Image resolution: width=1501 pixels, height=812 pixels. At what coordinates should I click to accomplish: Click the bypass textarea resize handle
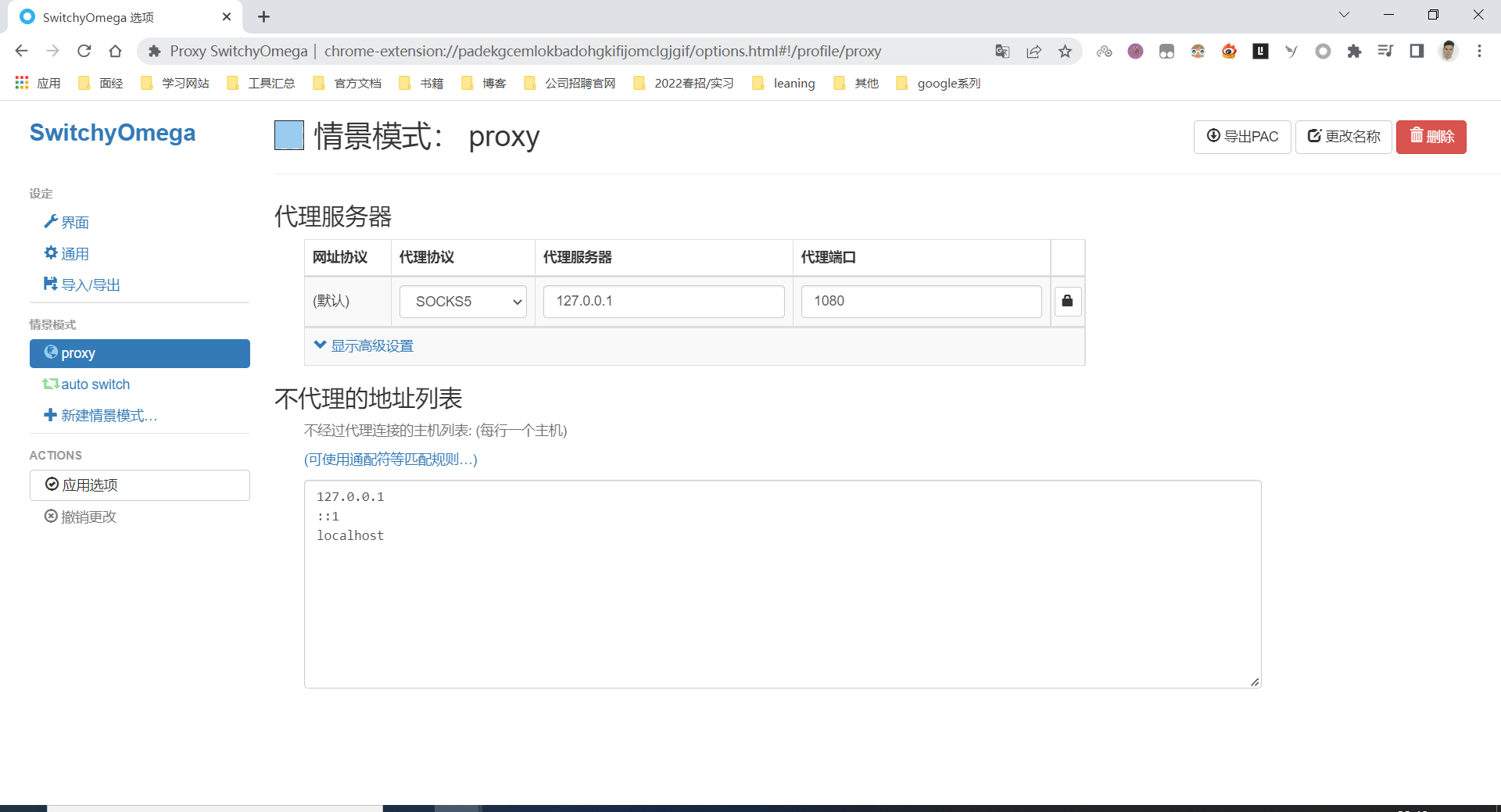point(1255,682)
